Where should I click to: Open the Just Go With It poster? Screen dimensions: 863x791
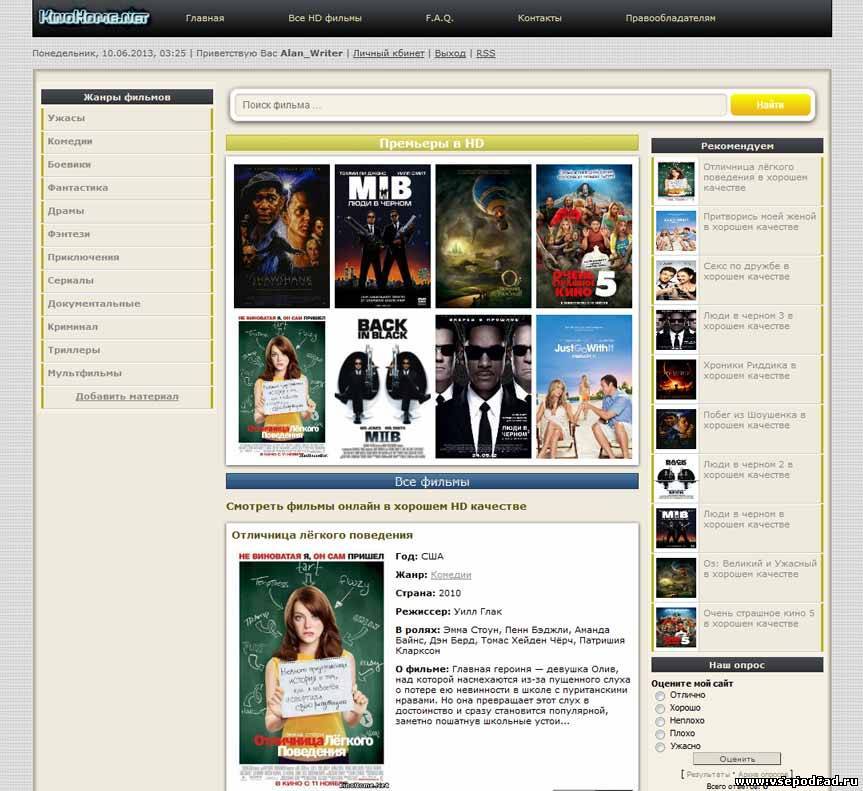584,386
